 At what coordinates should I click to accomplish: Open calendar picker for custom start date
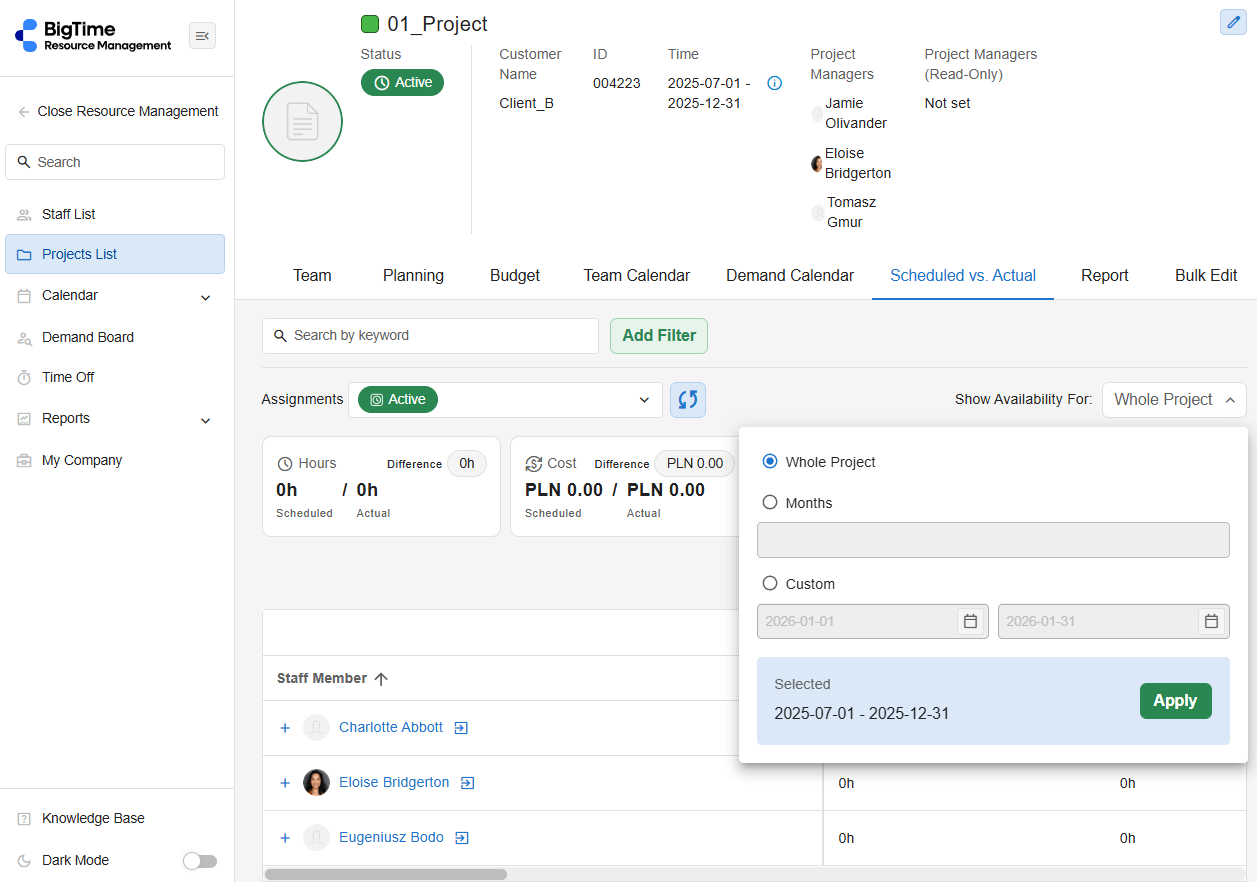(969, 621)
